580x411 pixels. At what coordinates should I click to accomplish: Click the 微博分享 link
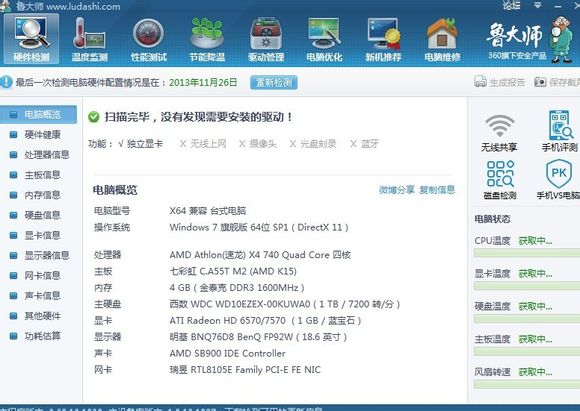pos(397,190)
